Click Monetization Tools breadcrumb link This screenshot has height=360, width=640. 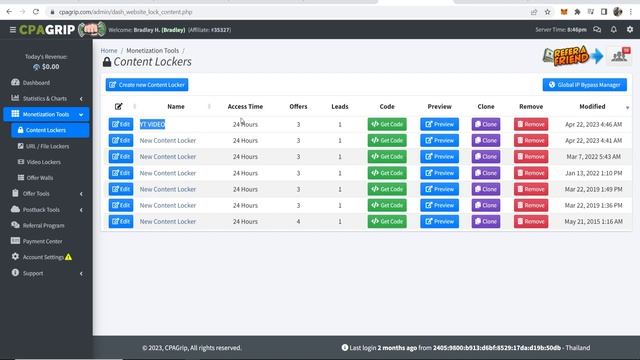pyautogui.click(x=153, y=51)
